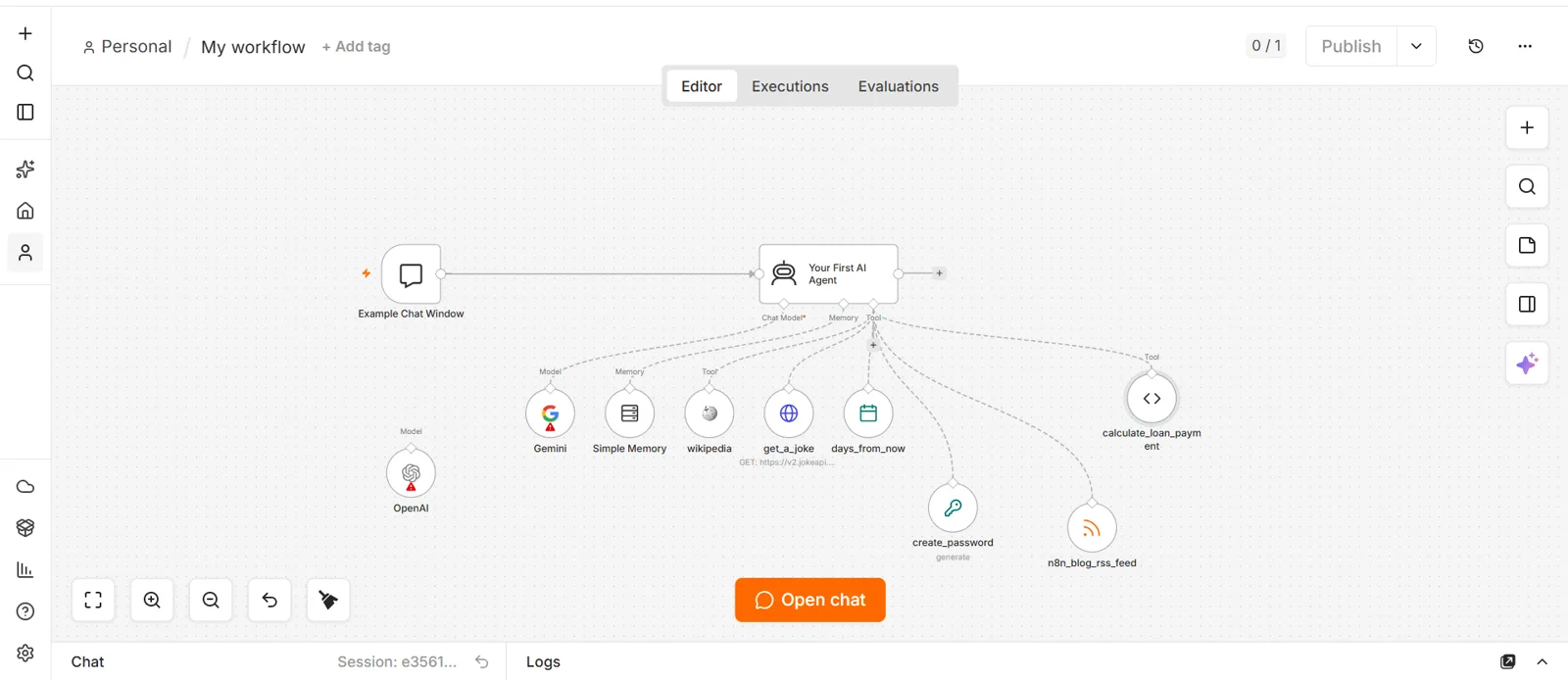This screenshot has height=680, width=1568.
Task: Open the three-dot more options menu
Action: pos(1525,46)
